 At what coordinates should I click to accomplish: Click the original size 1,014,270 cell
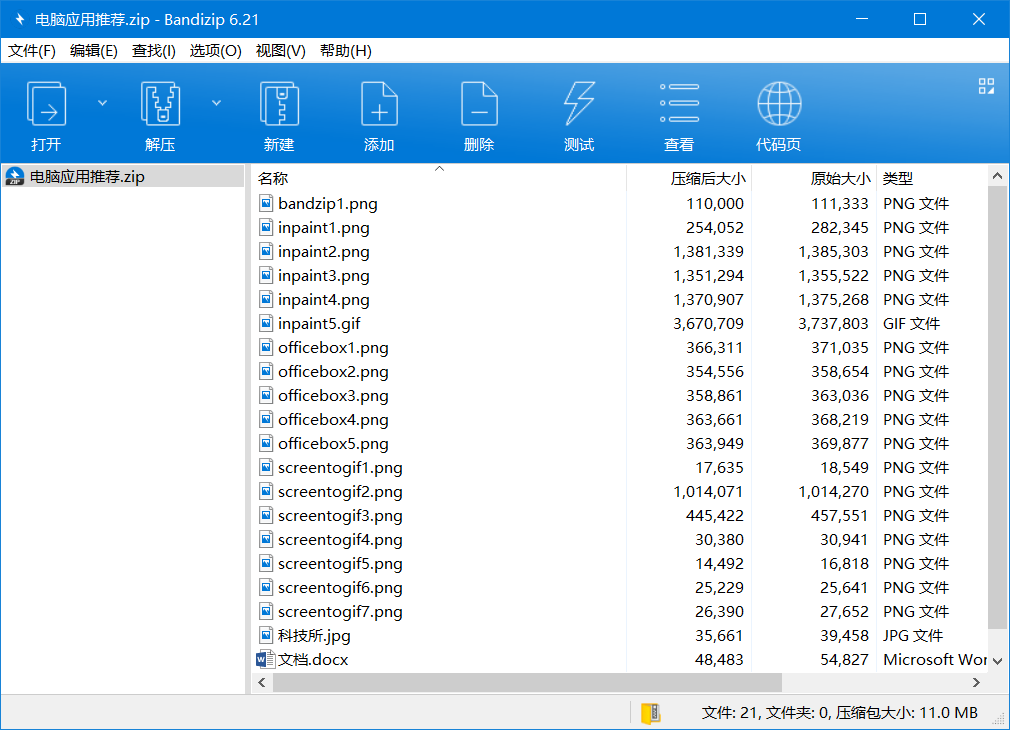[x=834, y=492]
